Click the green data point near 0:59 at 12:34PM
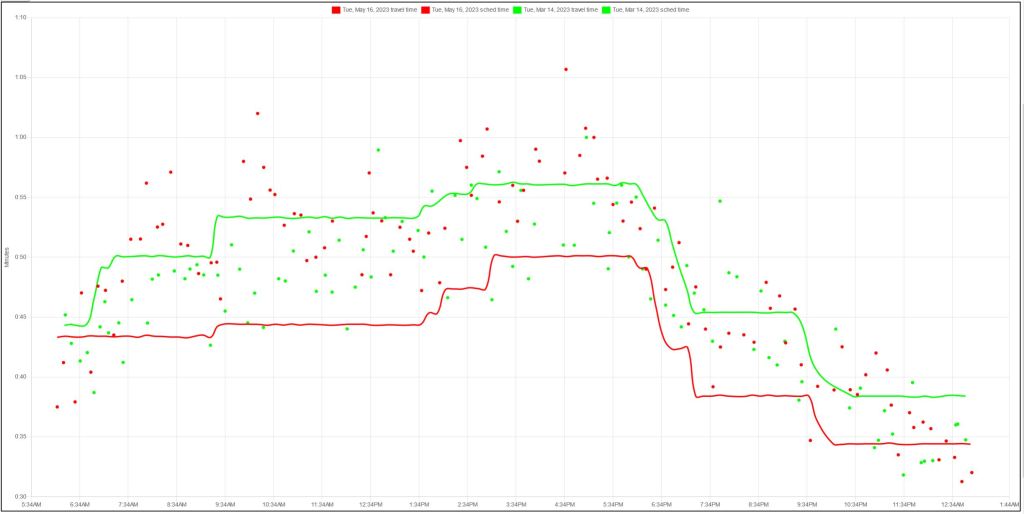1024x514 pixels. (378, 150)
